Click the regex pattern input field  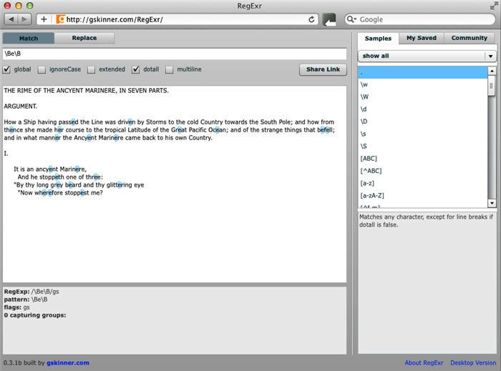pyautogui.click(x=175, y=54)
